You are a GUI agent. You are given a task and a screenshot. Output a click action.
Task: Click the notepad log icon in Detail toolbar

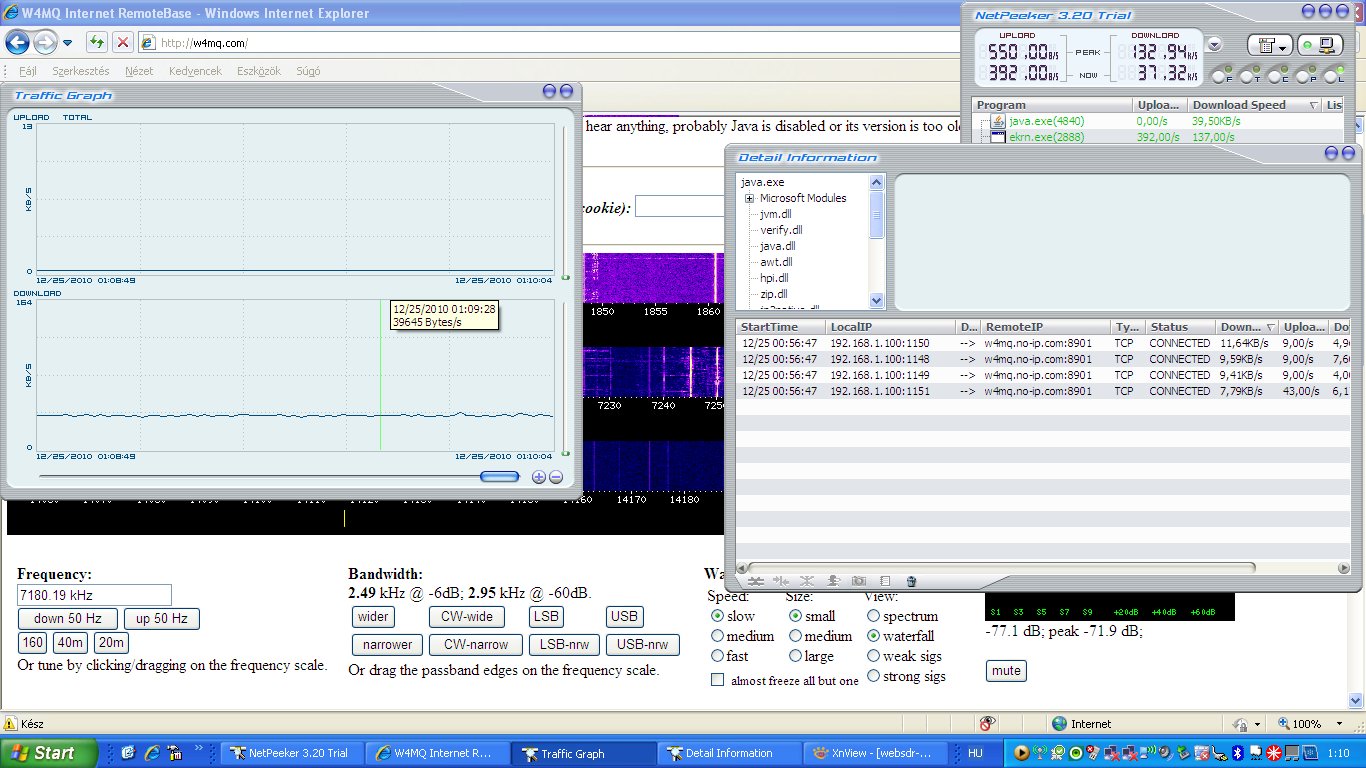coord(885,581)
